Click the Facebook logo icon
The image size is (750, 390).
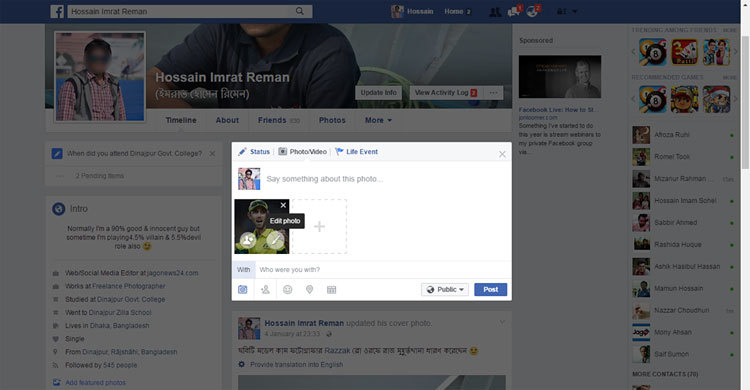pyautogui.click(x=57, y=11)
